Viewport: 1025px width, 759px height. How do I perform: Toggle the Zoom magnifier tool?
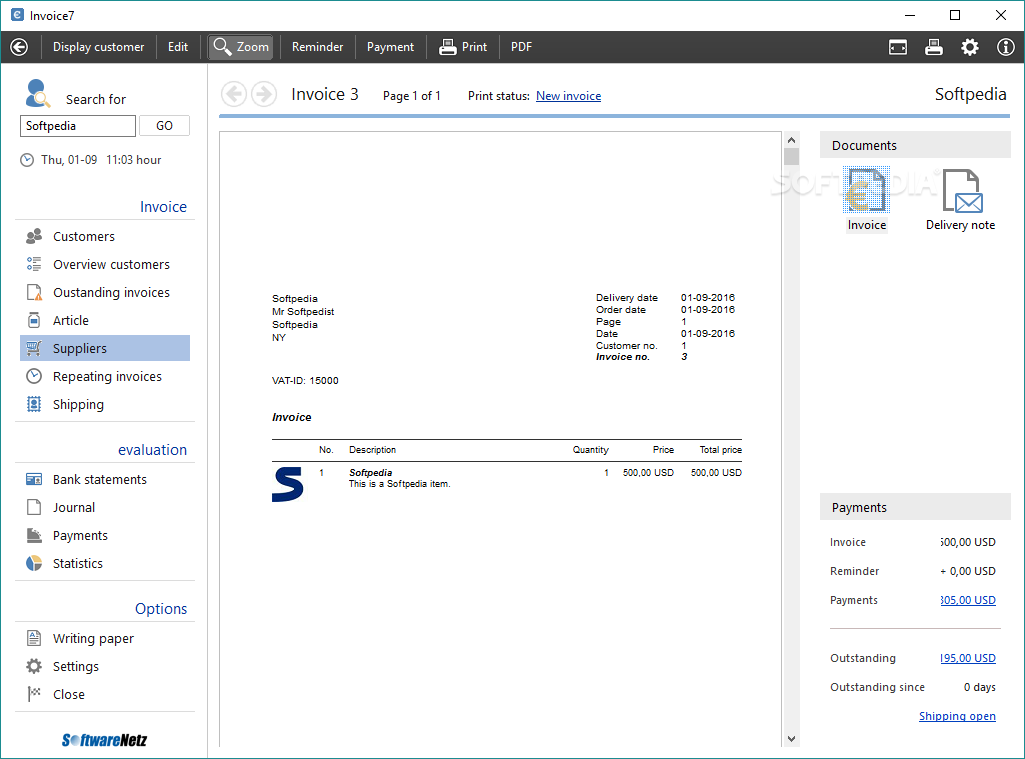(241, 47)
